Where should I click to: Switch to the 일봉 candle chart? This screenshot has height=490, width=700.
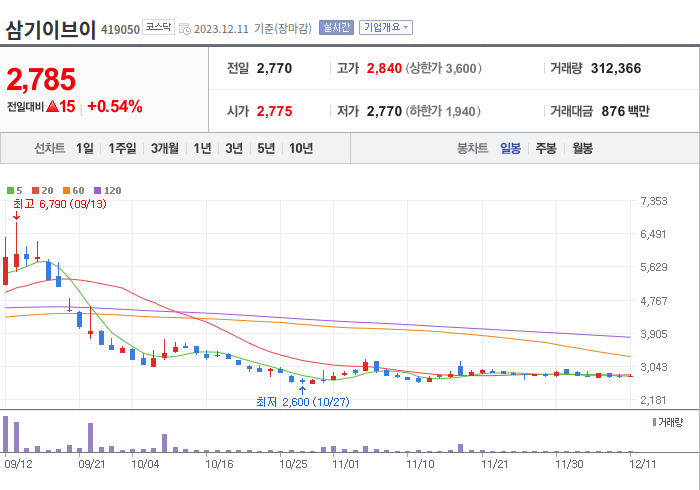[x=510, y=148]
